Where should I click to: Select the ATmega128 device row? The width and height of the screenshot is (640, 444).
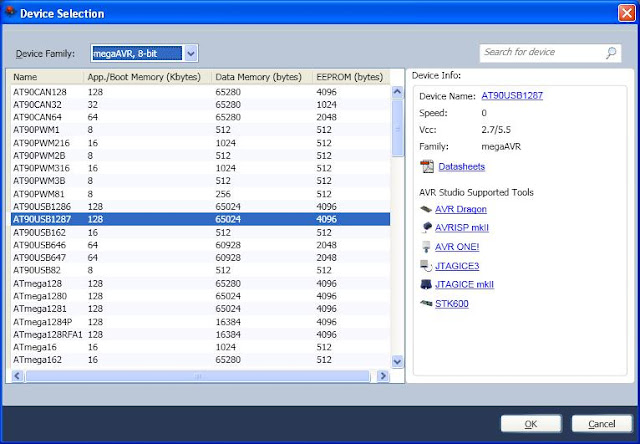tap(200, 283)
